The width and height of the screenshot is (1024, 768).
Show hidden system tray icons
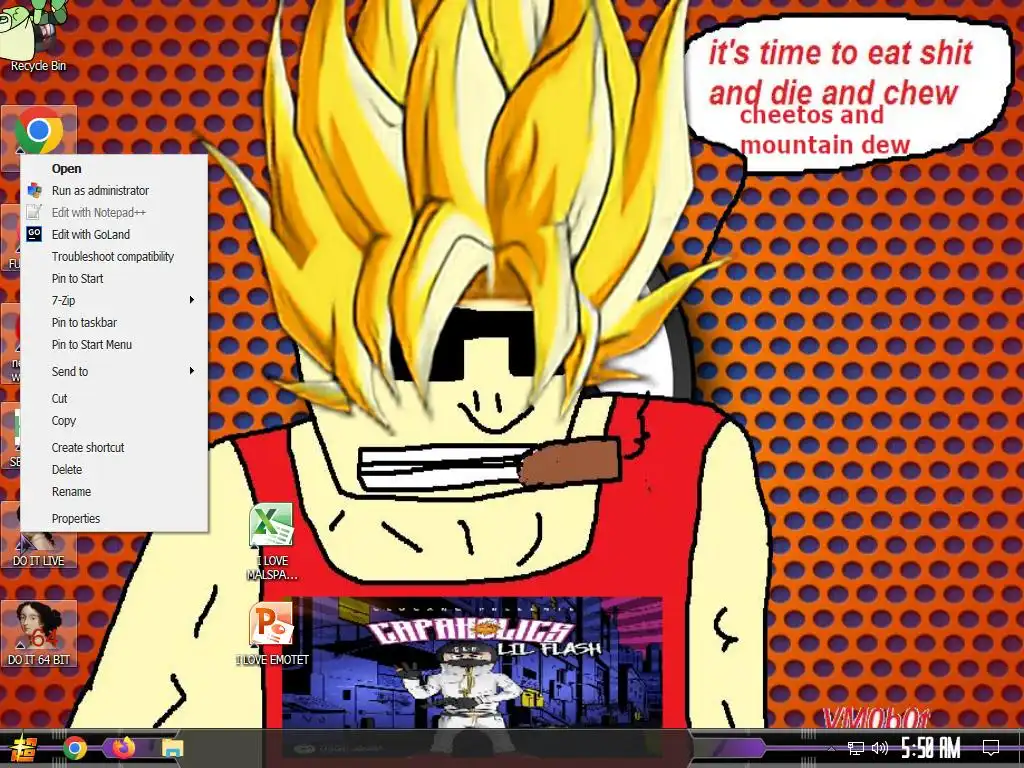coord(831,748)
